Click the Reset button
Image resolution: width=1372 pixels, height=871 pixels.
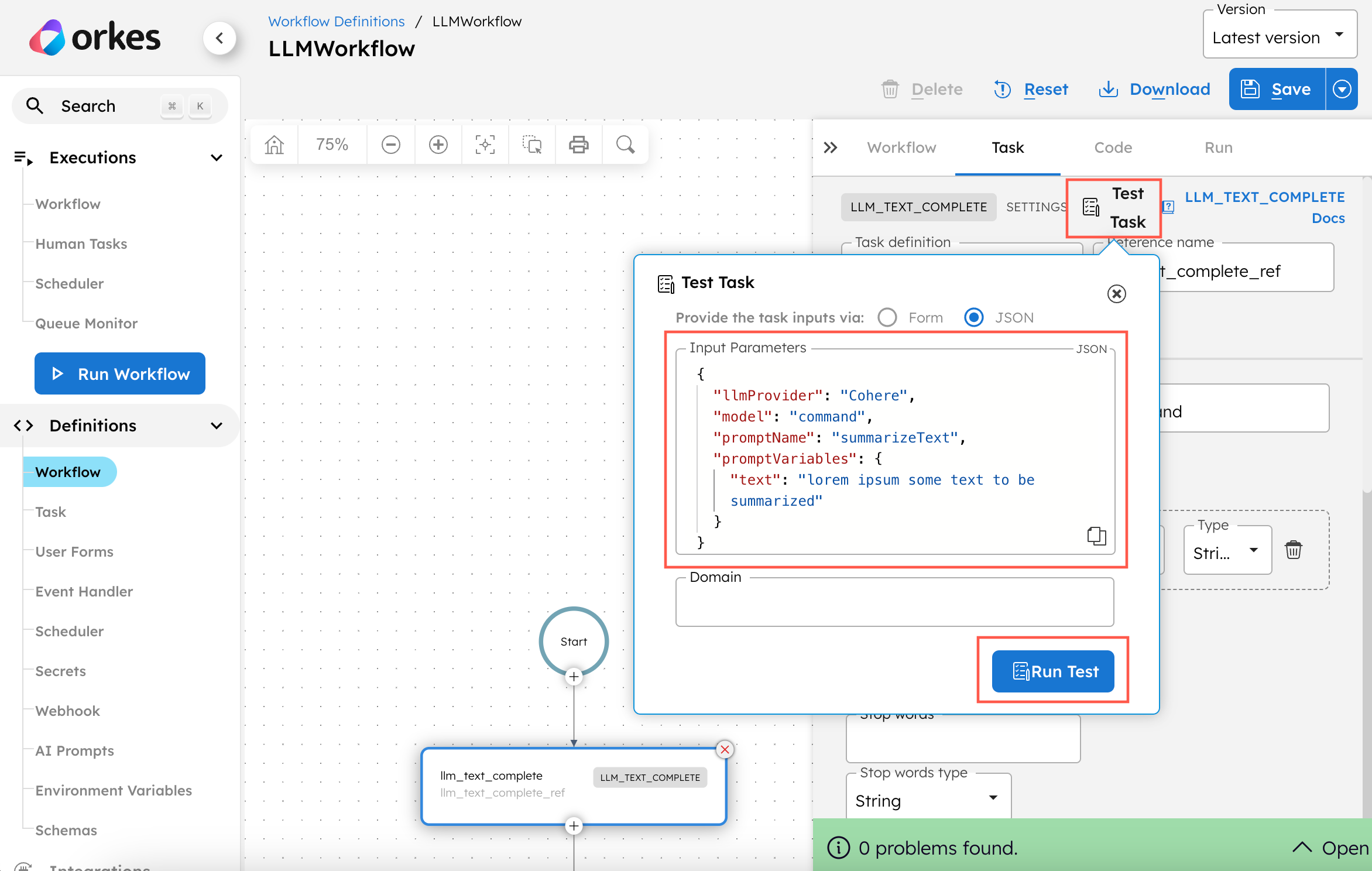1031,89
